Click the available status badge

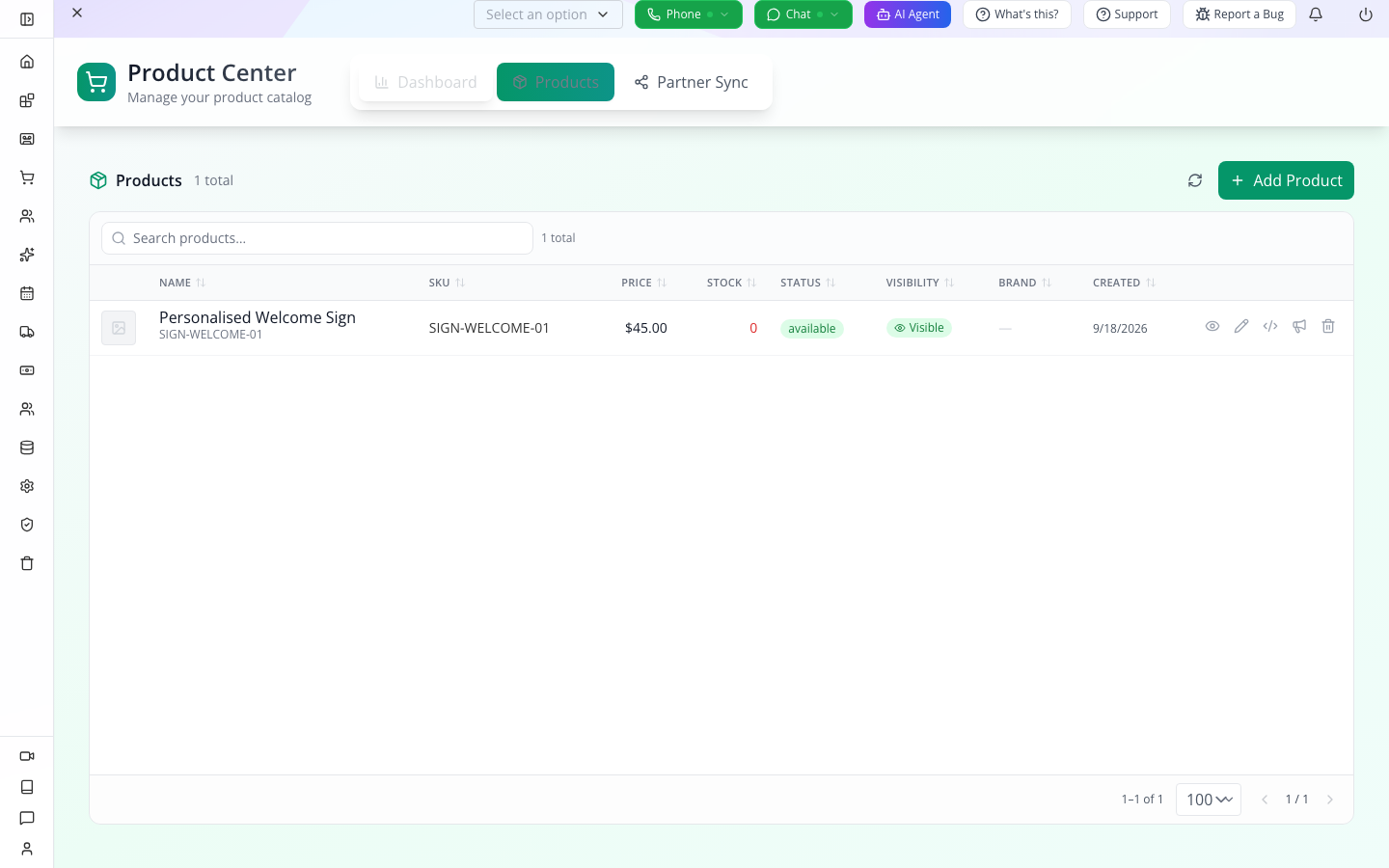(812, 329)
